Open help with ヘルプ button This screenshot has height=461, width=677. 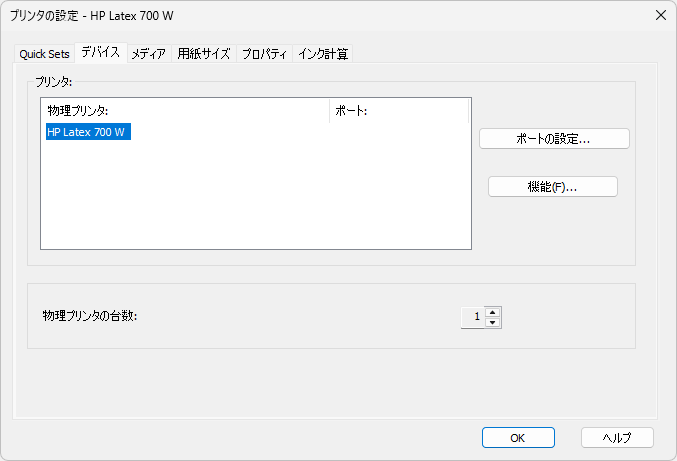pos(617,438)
